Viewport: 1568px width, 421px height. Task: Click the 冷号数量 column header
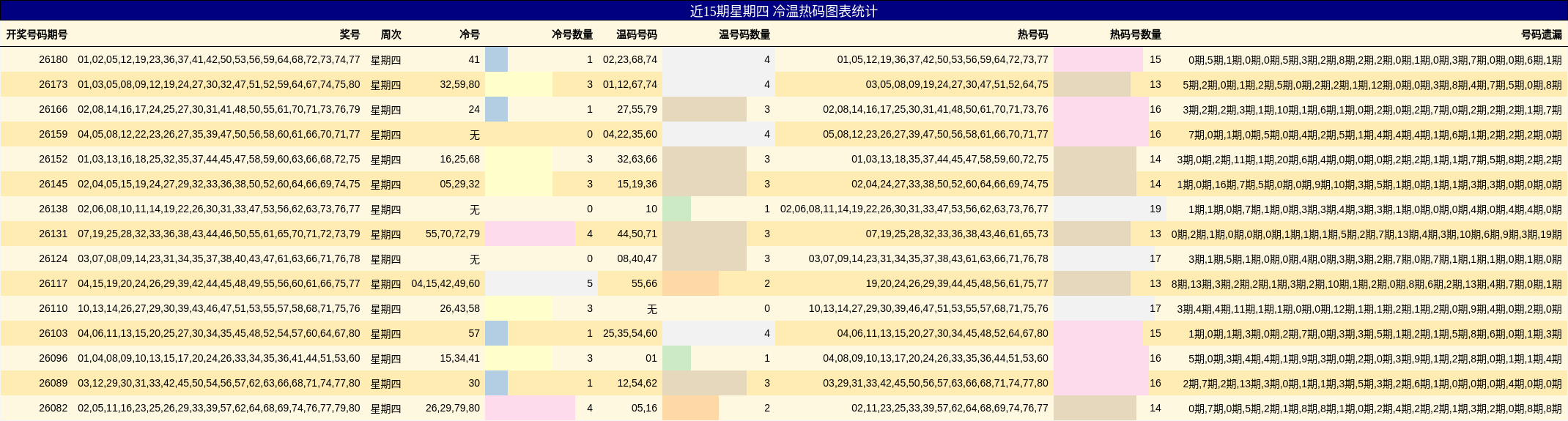click(x=572, y=34)
